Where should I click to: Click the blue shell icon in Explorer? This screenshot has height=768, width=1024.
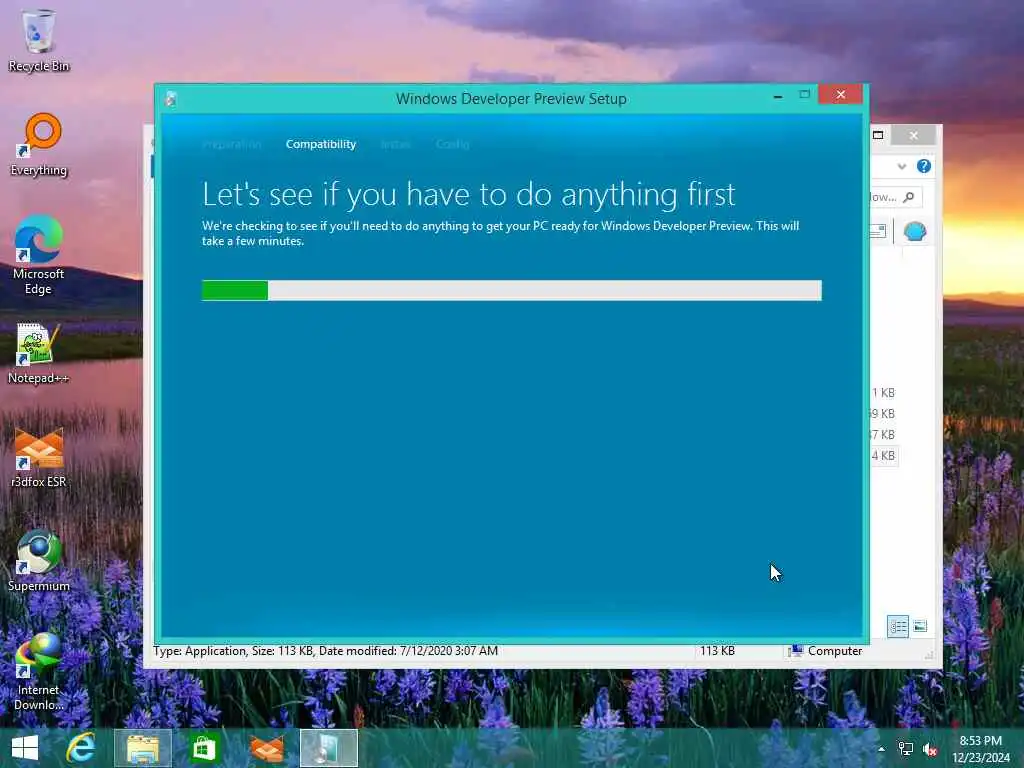pyautogui.click(x=914, y=231)
